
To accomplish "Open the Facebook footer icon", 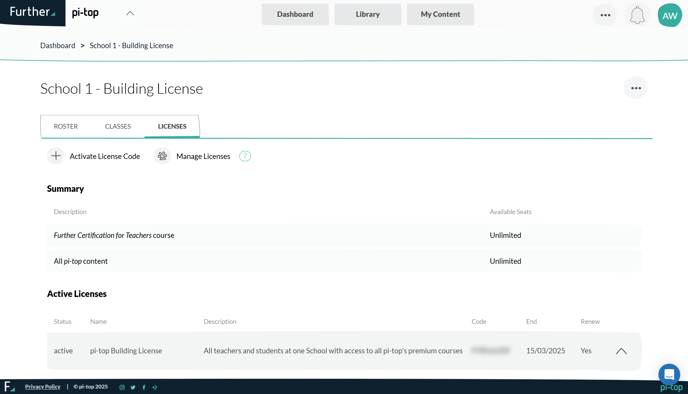I will tap(144, 387).
